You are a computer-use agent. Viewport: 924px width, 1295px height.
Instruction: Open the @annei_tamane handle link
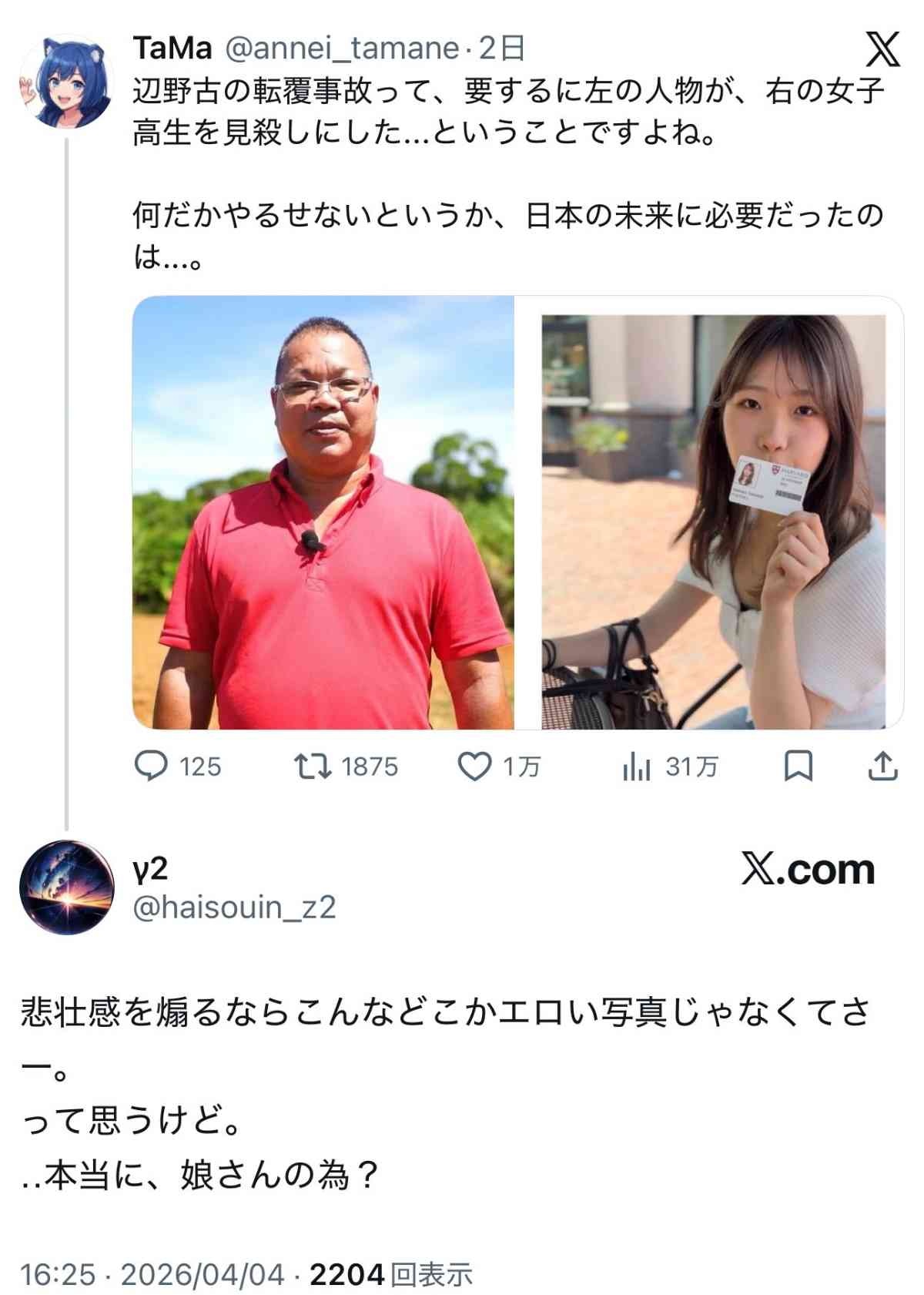click(x=342, y=48)
